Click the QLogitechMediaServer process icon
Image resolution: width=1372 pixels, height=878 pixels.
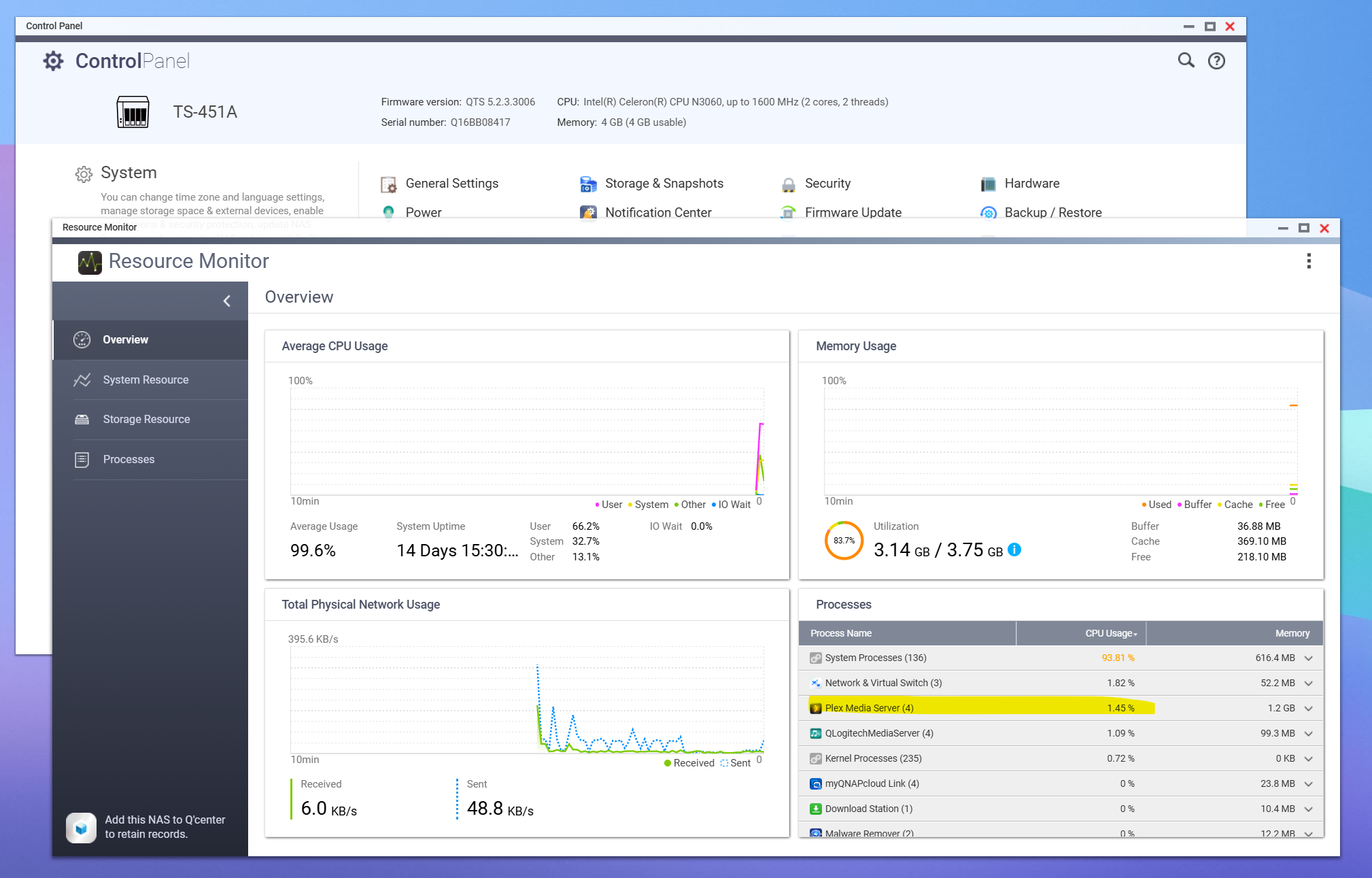point(816,733)
